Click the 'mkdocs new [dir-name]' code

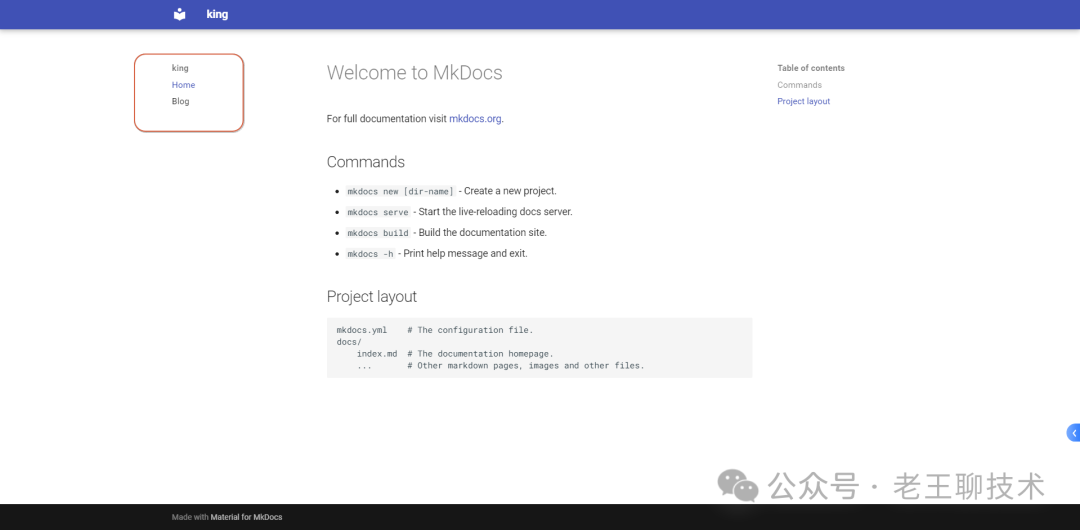(x=401, y=192)
